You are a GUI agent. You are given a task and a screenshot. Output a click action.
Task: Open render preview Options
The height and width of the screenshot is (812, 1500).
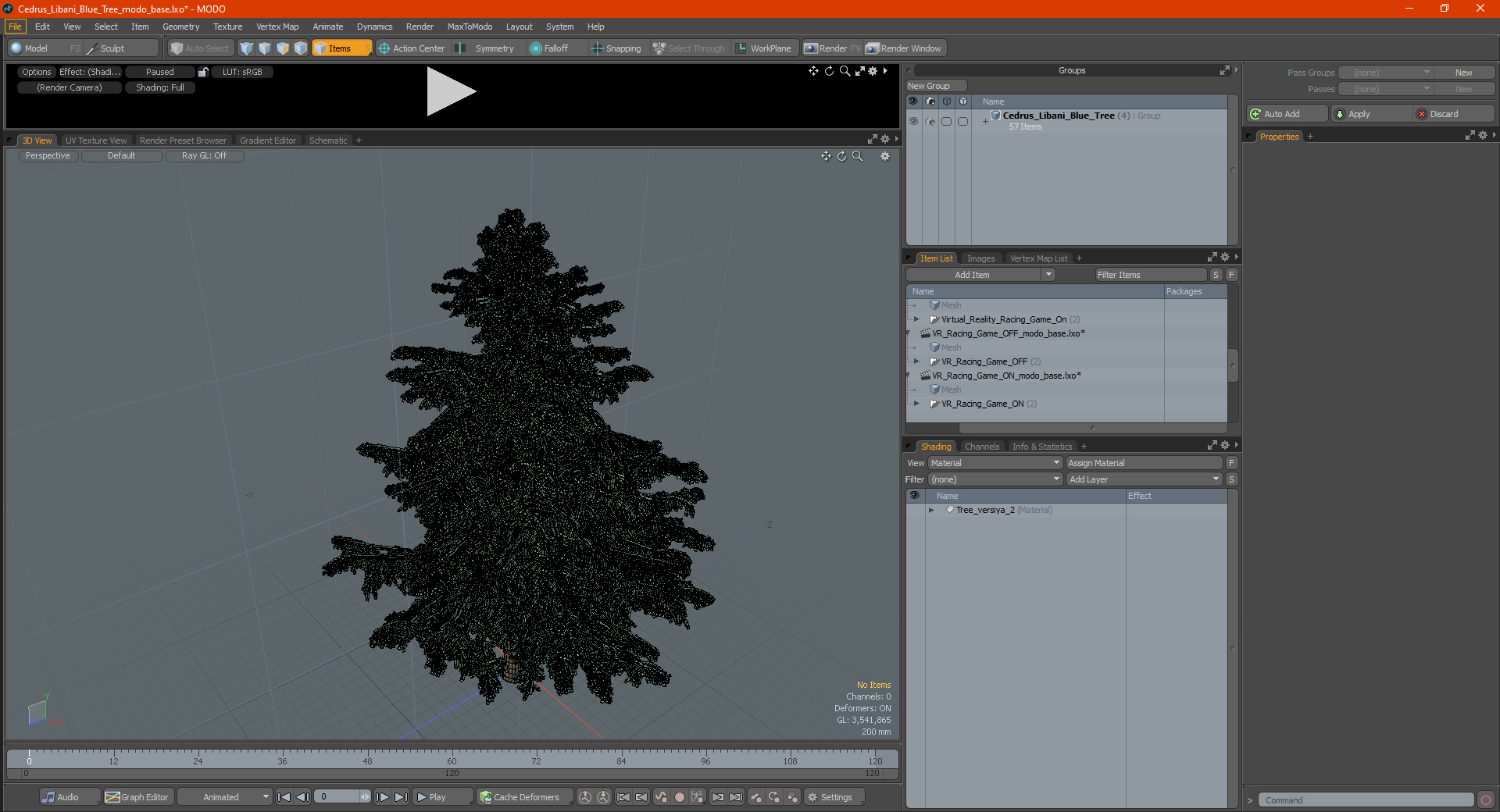[37, 72]
